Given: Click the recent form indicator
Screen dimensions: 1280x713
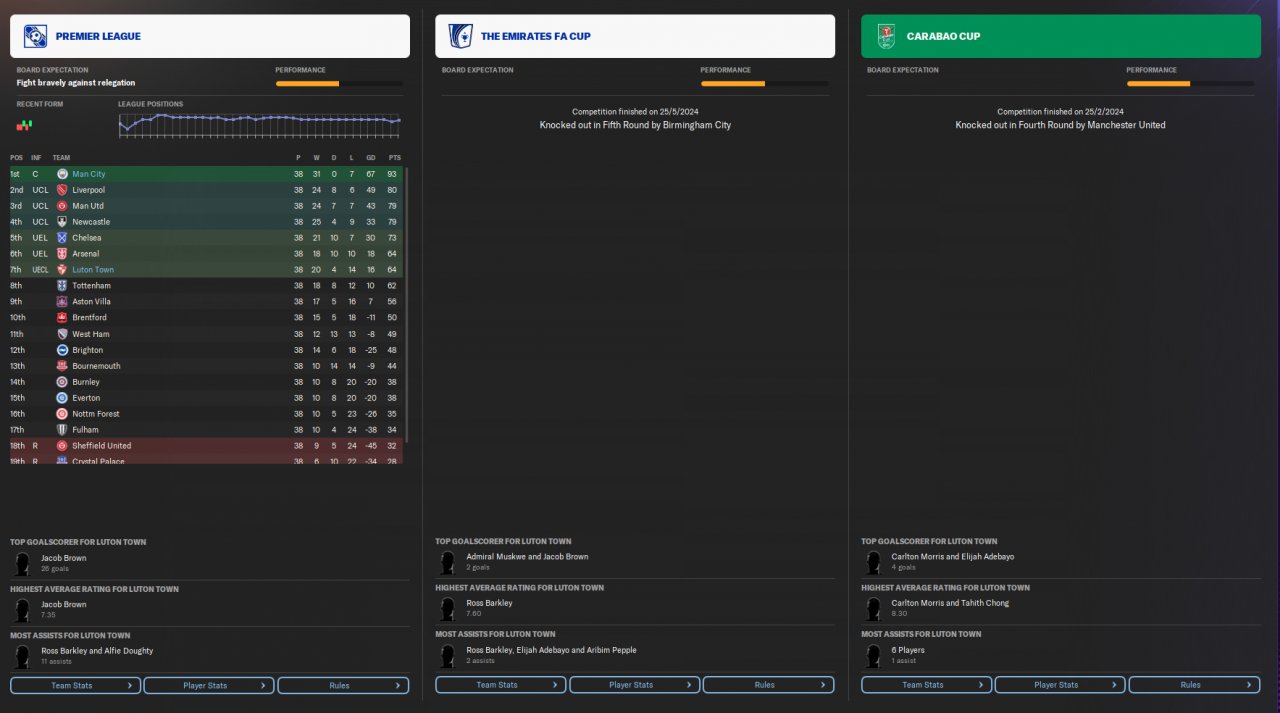Looking at the screenshot, I should 25,124.
